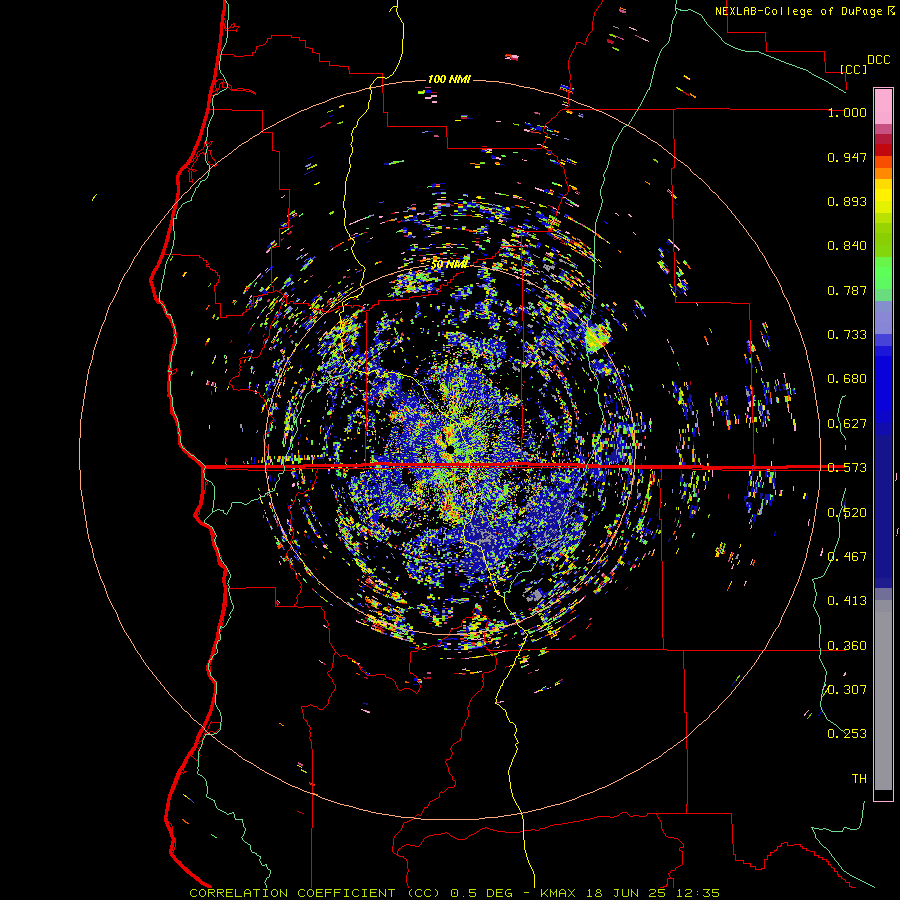This screenshot has width=900, height=900.
Task: Click the black radar site dot at center
Action: point(451,449)
